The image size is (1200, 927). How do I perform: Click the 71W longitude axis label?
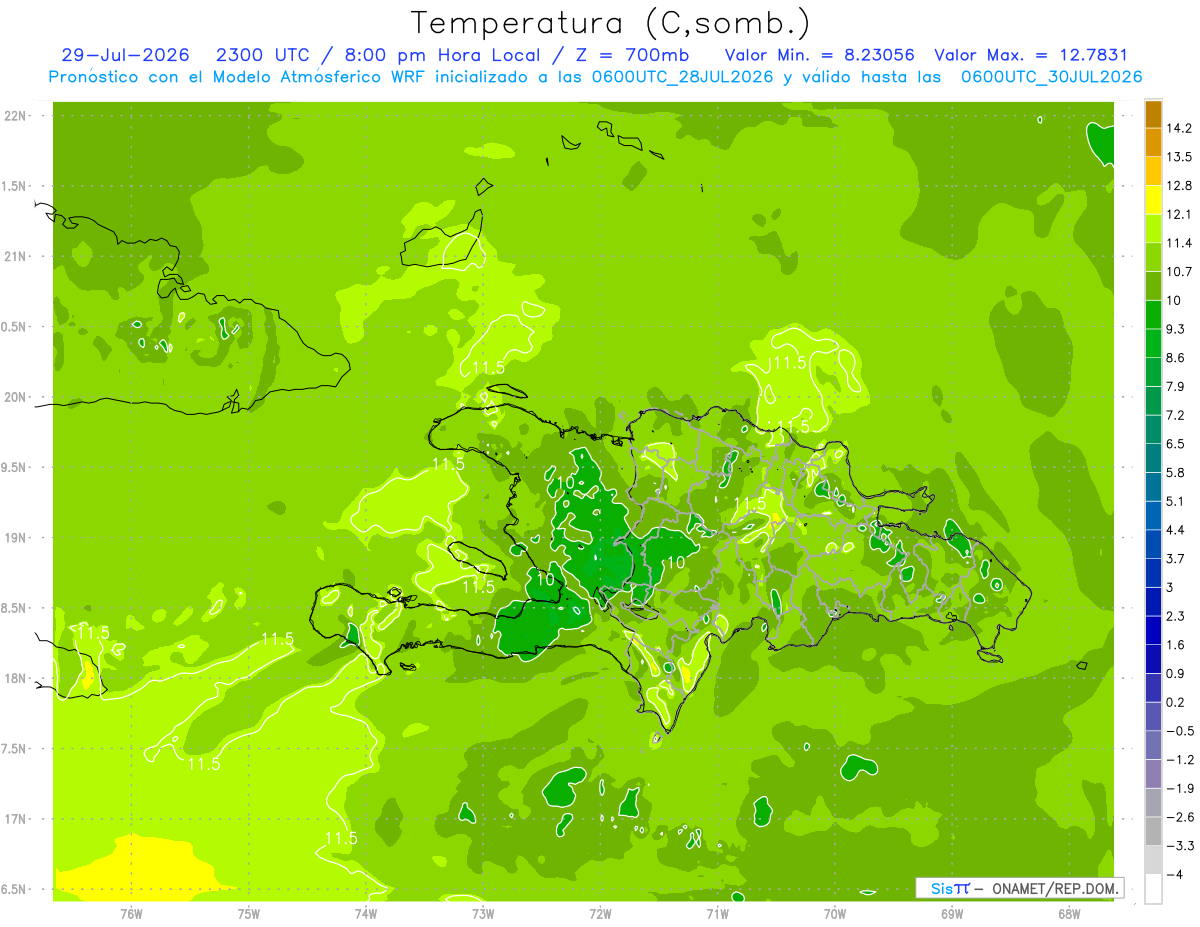[717, 913]
